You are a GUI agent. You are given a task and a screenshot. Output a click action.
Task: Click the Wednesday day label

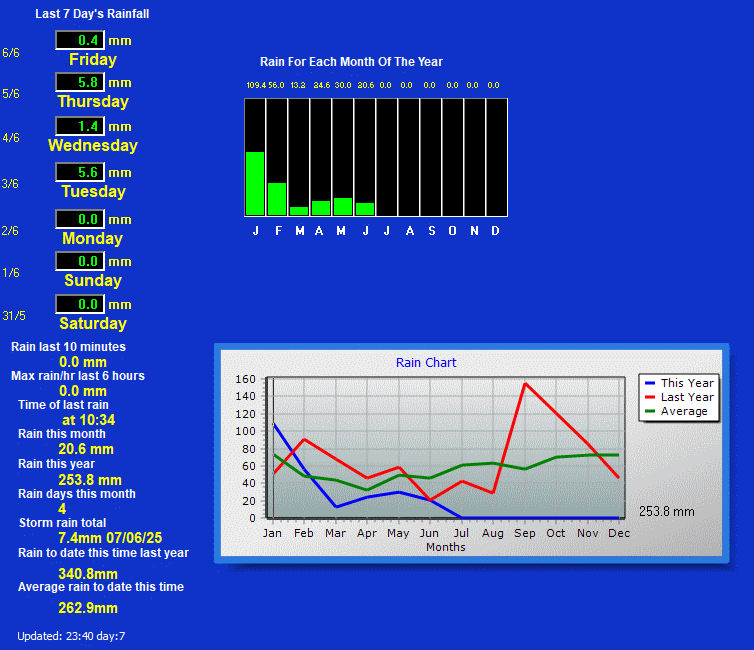click(93, 145)
